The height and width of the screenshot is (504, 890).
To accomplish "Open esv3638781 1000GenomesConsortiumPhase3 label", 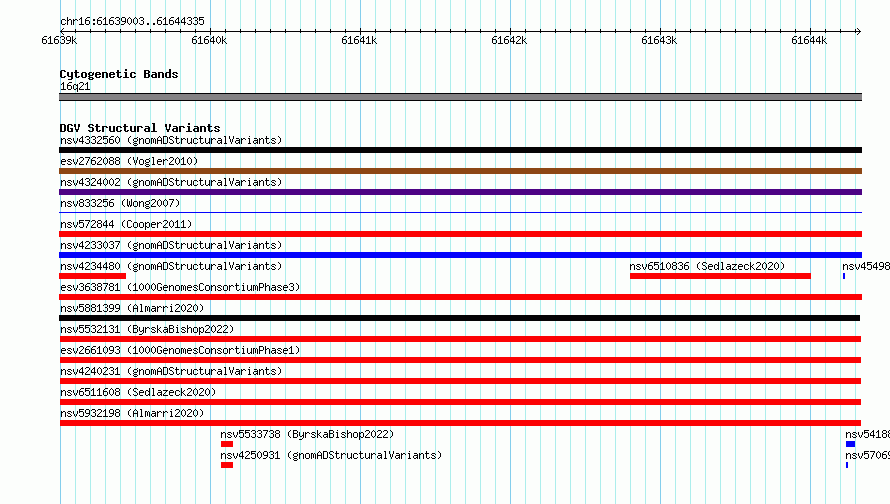I will coord(180,287).
